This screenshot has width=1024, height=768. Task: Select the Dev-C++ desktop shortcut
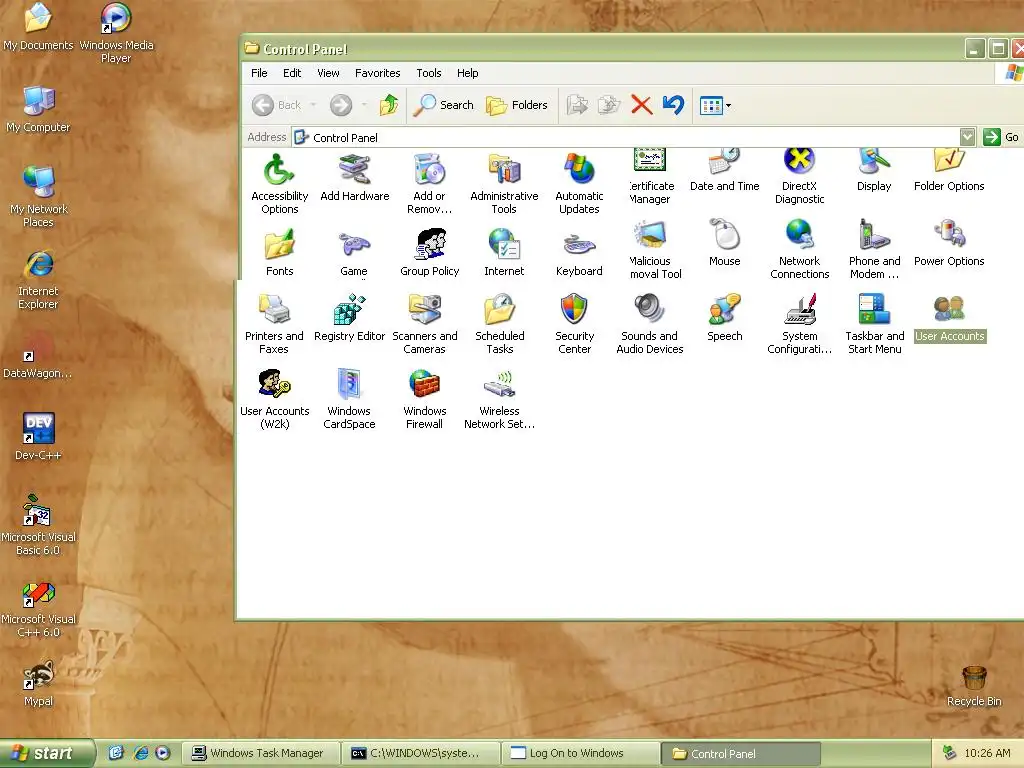tap(38, 436)
